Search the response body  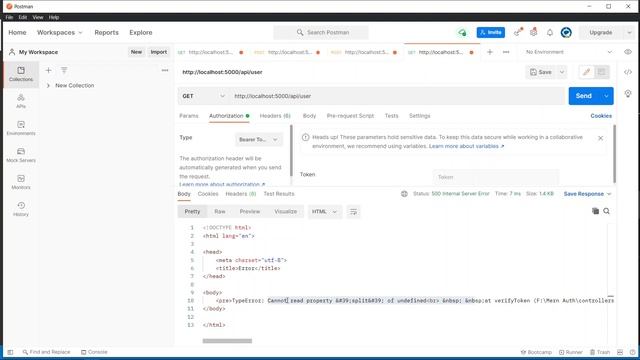pyautogui.click(x=607, y=211)
